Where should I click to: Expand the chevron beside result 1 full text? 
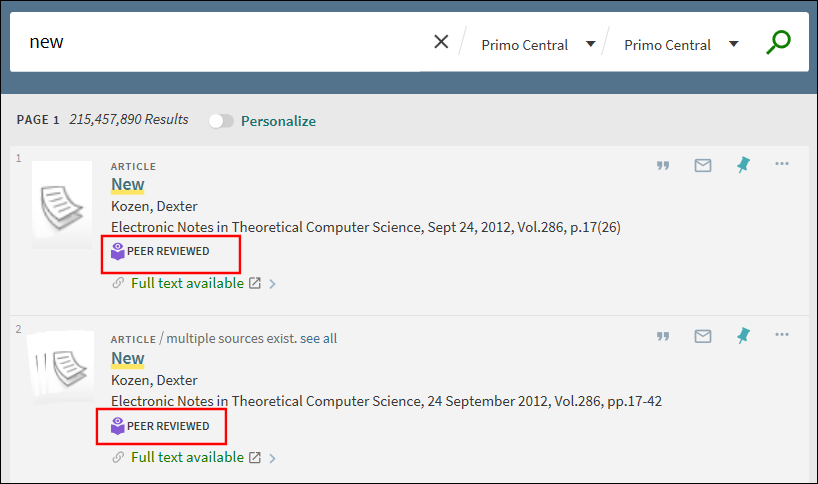[x=273, y=284]
